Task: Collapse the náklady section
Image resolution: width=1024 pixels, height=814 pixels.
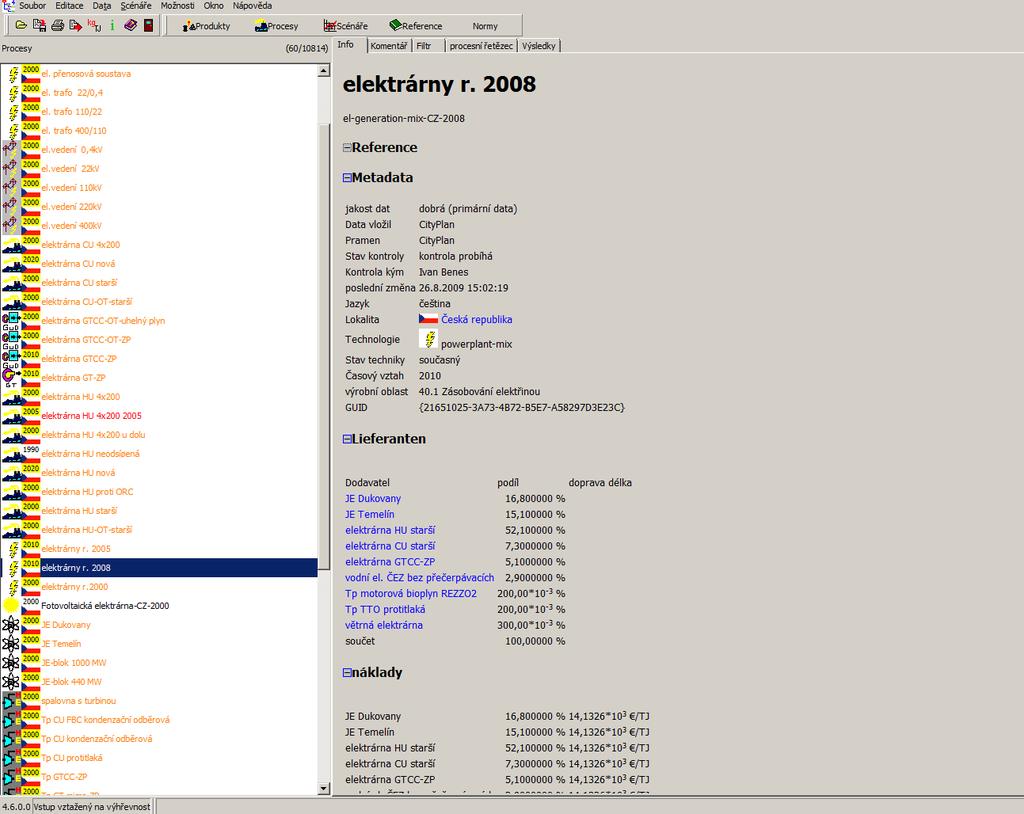Action: coord(347,673)
